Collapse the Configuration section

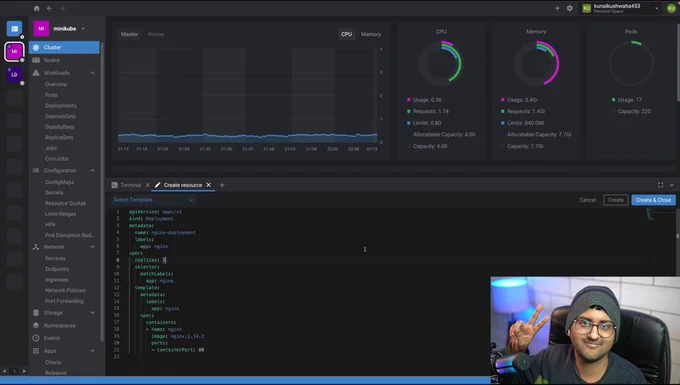click(x=92, y=170)
